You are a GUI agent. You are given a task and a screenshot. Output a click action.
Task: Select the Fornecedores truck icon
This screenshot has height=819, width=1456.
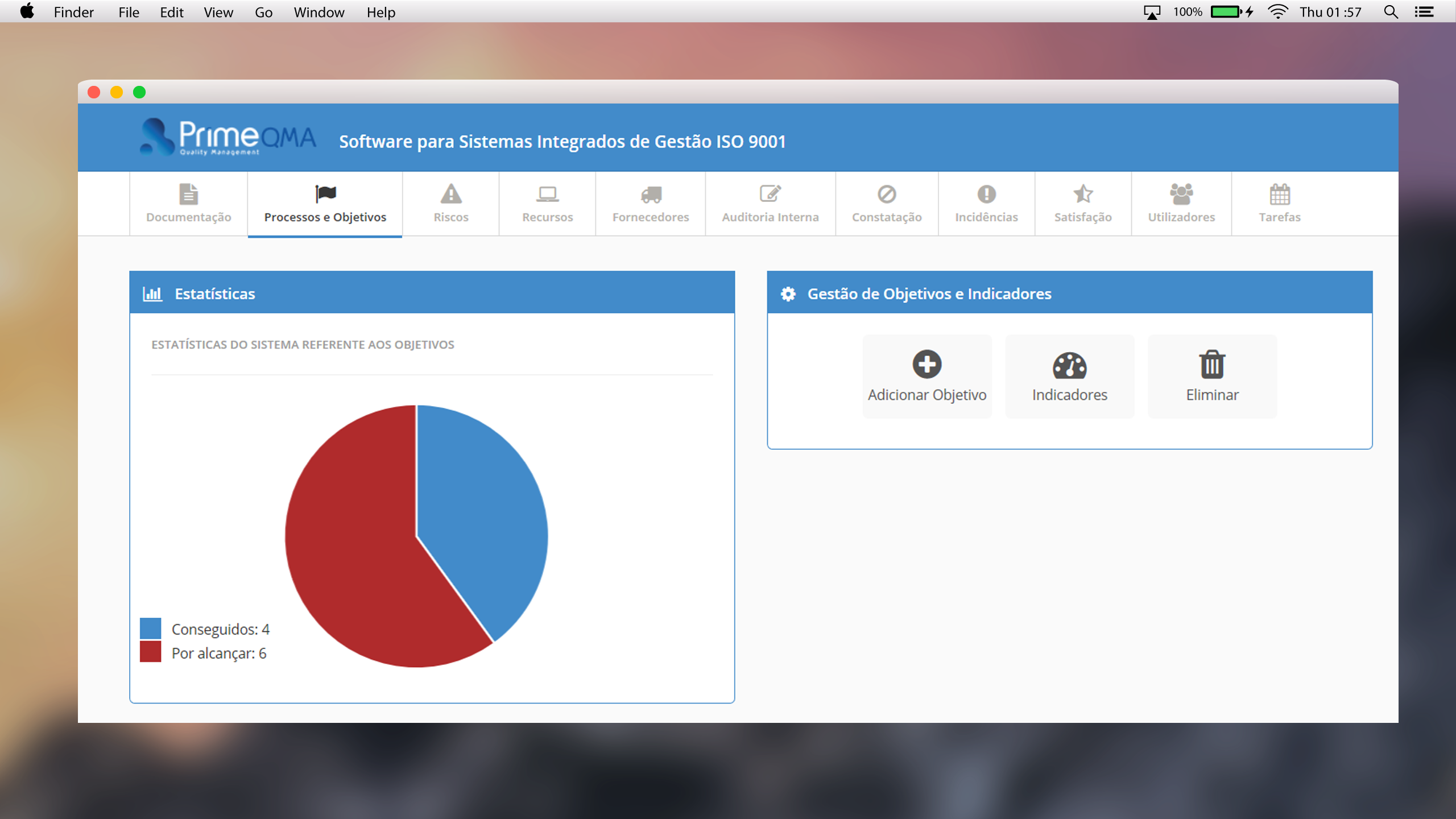point(651,195)
